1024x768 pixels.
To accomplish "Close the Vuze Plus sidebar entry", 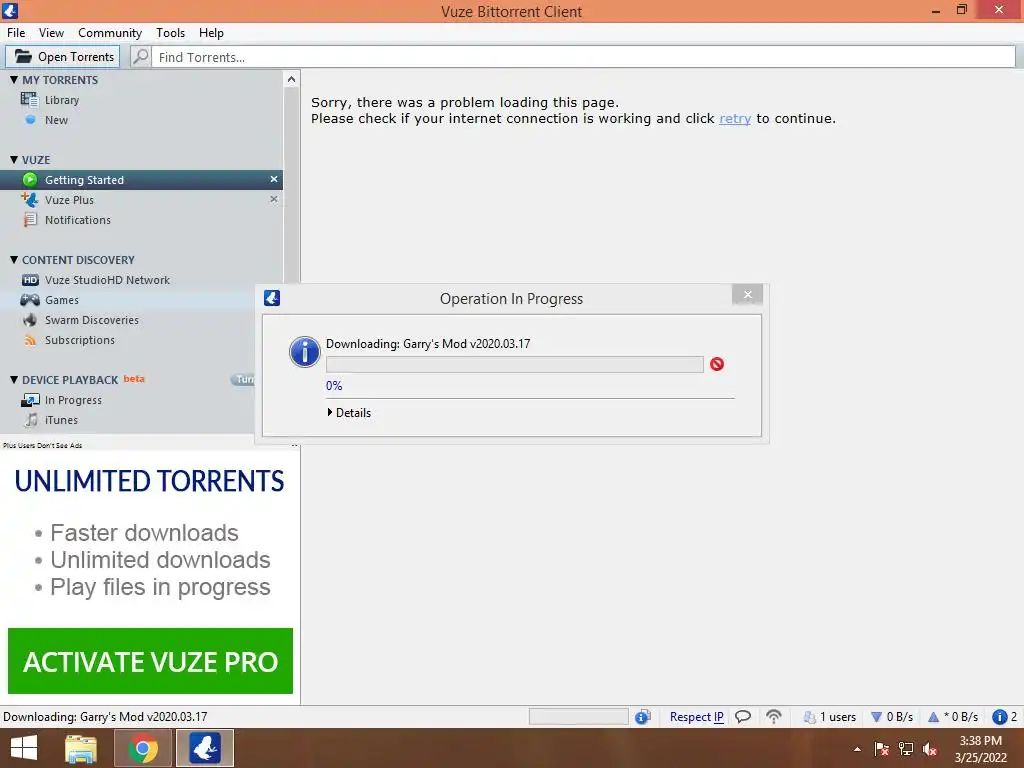I will [274, 199].
